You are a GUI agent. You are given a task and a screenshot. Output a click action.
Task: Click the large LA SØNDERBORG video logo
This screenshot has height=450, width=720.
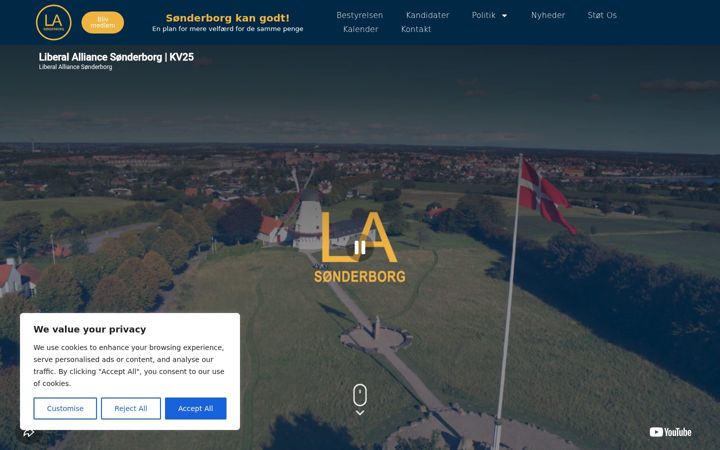tap(360, 248)
